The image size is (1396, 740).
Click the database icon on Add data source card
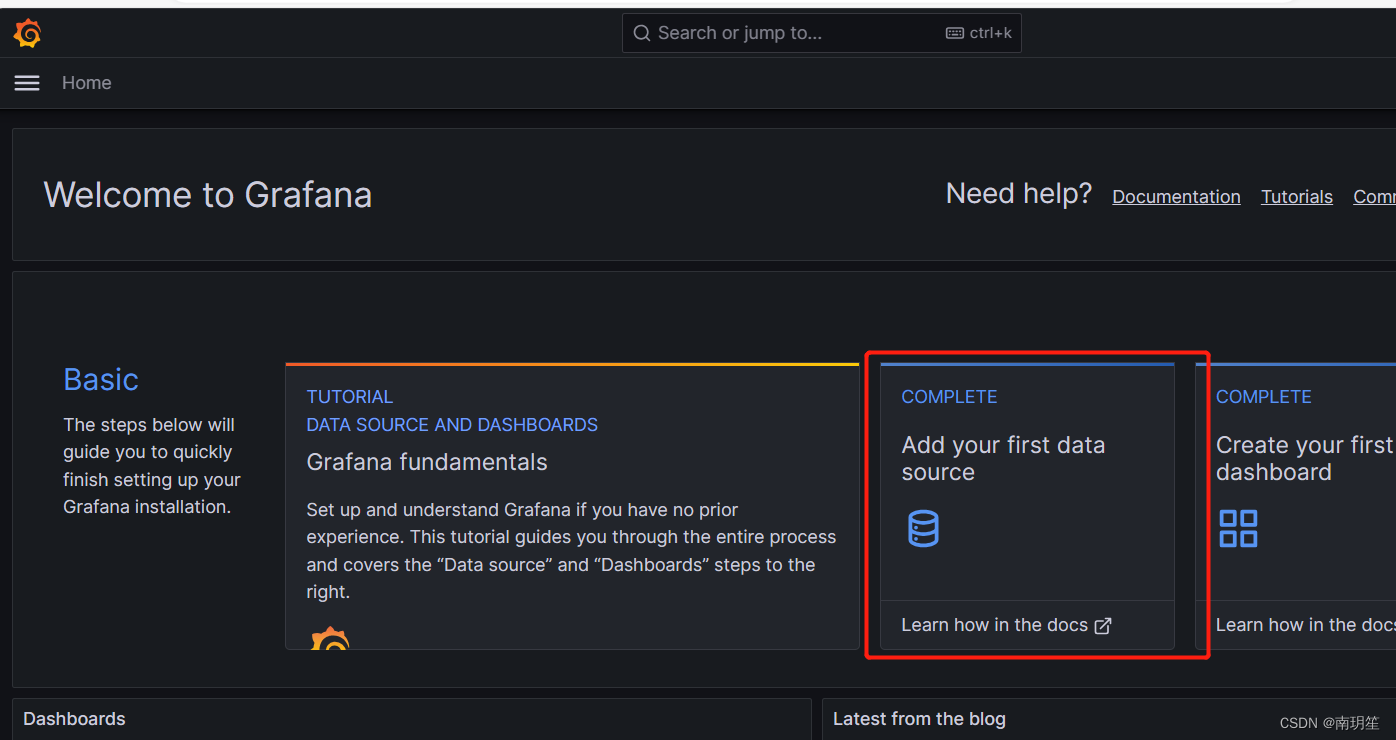pyautogui.click(x=923, y=528)
